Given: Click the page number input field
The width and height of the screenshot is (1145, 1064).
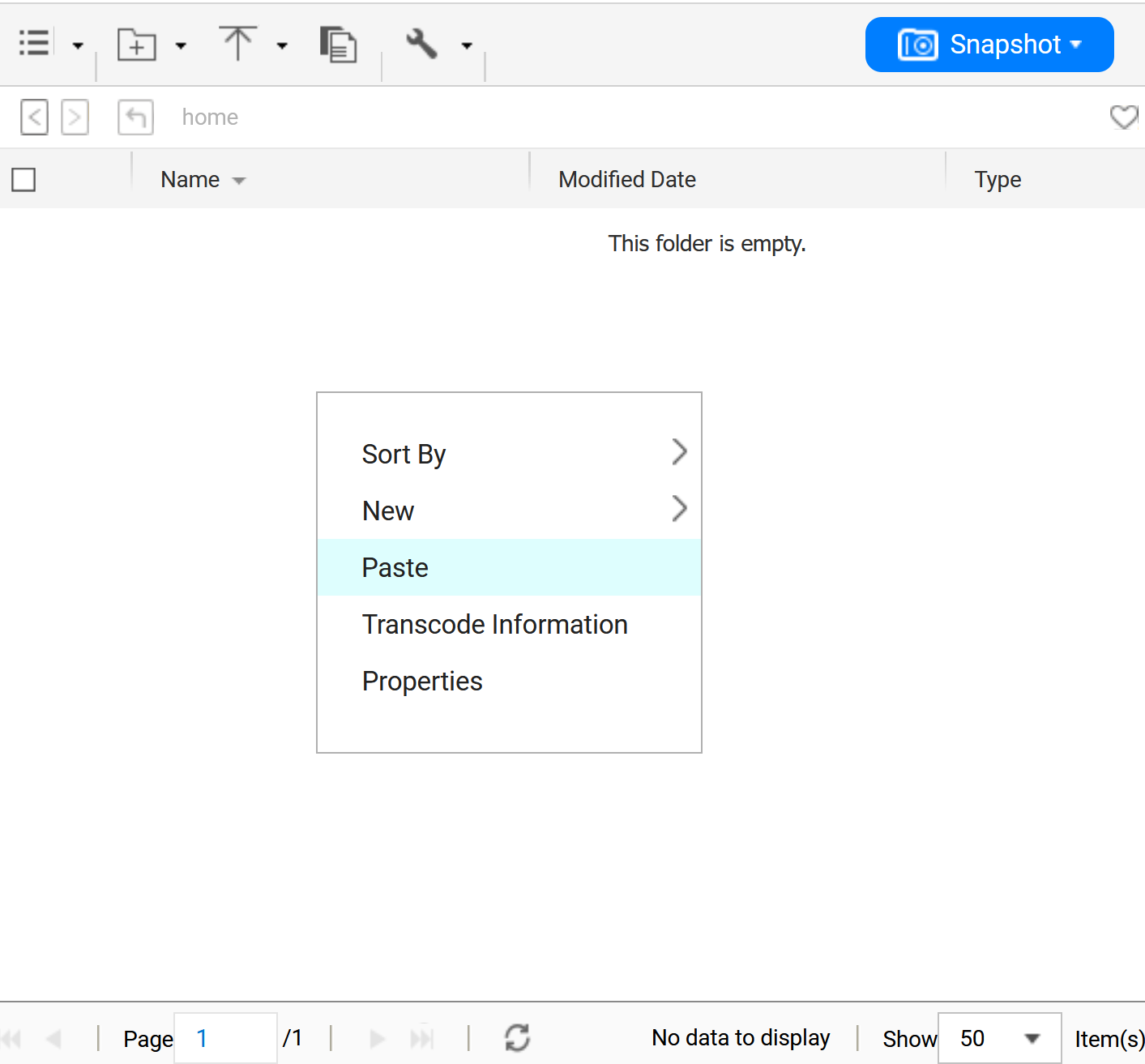Looking at the screenshot, I should coord(225,1038).
